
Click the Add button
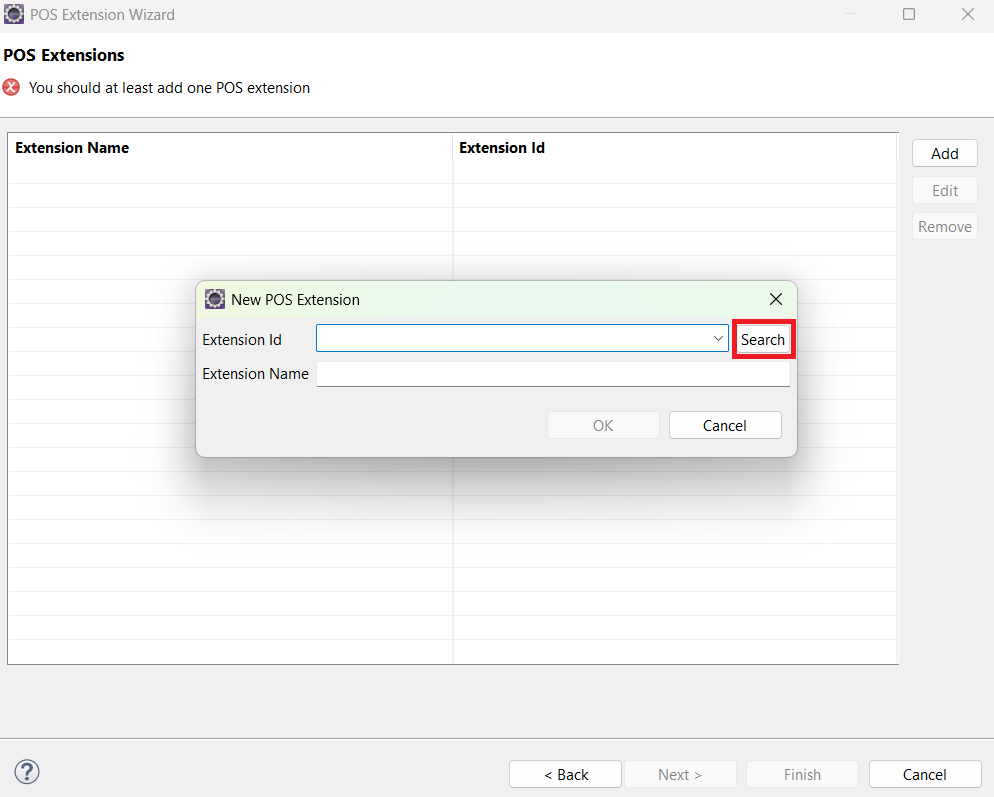pos(944,153)
